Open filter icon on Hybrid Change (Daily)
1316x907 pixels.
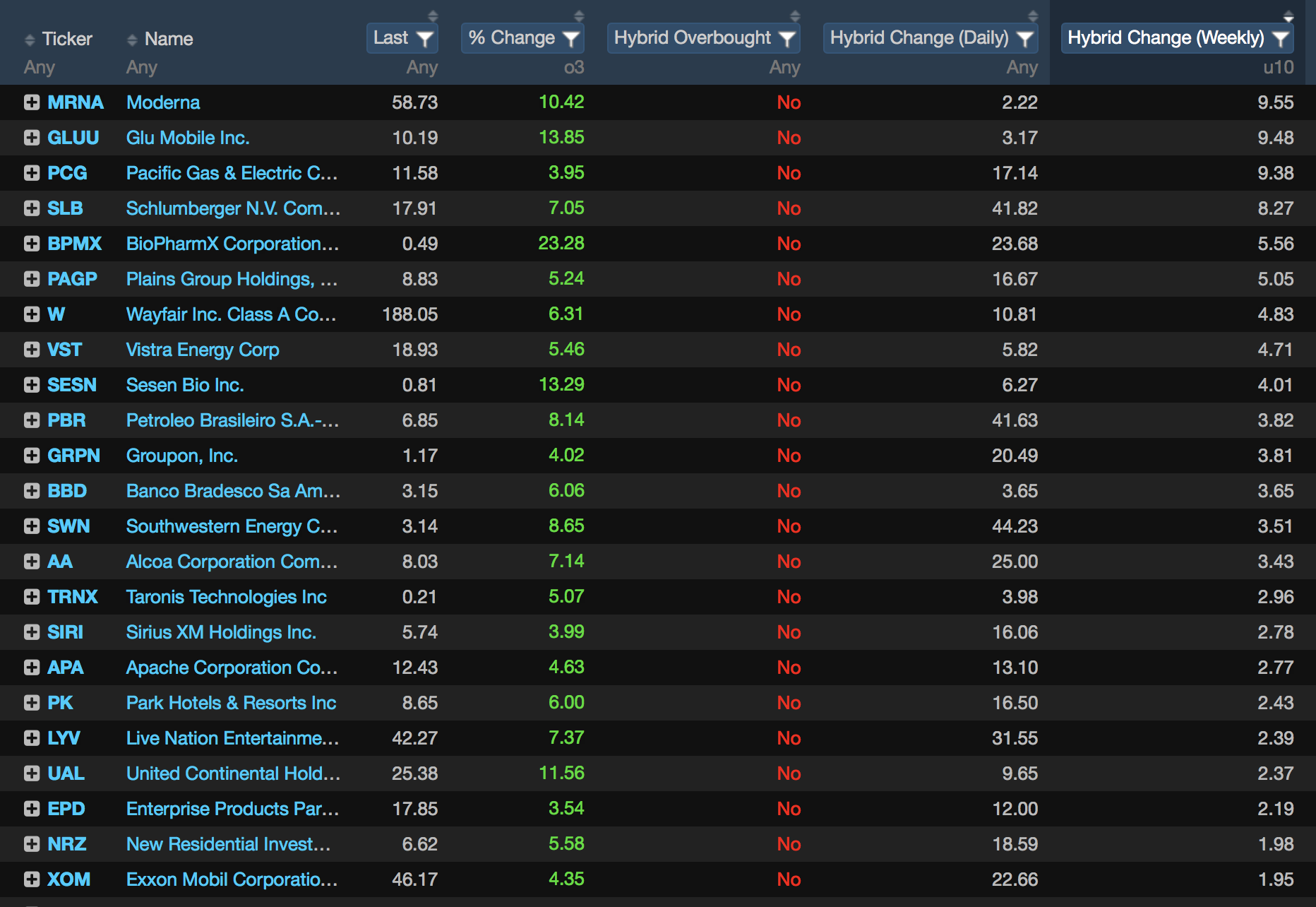point(1024,38)
